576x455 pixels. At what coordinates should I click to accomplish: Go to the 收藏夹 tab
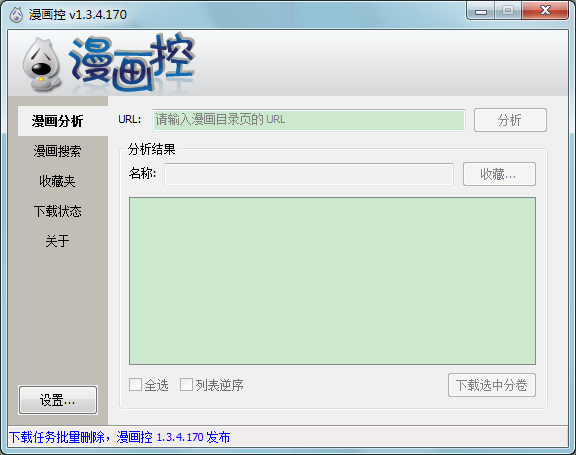(x=58, y=181)
